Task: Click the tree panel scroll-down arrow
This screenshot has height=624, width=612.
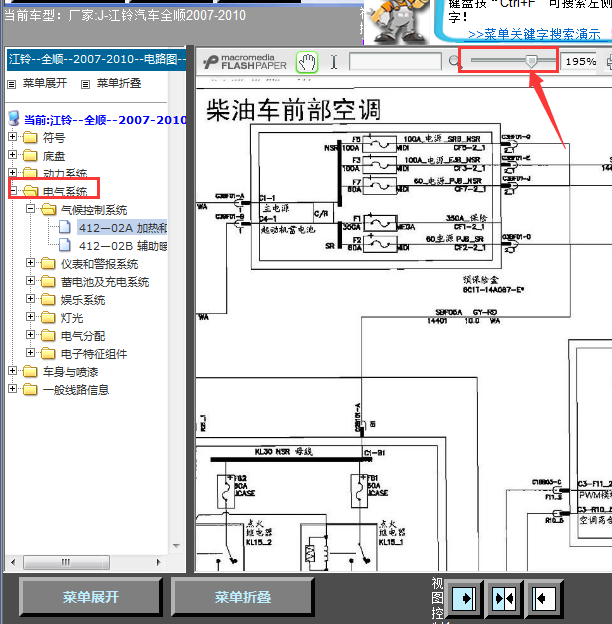Action: pyautogui.click(x=176, y=546)
